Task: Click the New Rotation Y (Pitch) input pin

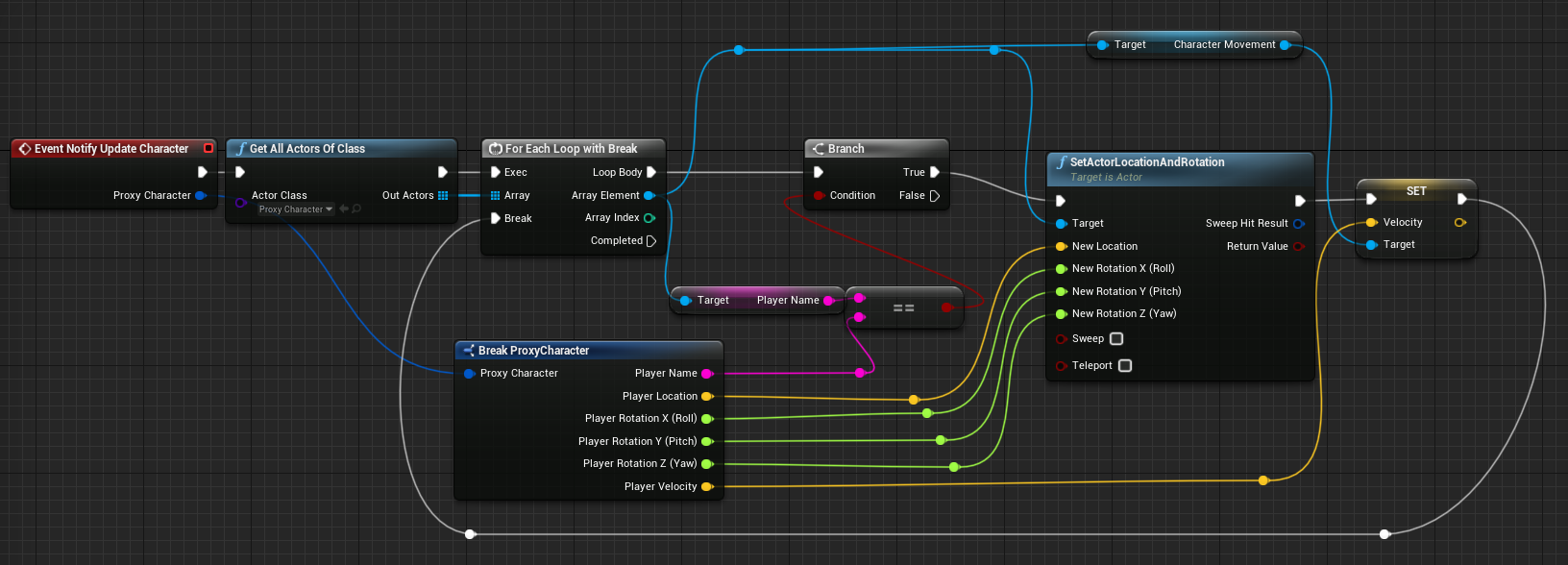Action: 1061,291
